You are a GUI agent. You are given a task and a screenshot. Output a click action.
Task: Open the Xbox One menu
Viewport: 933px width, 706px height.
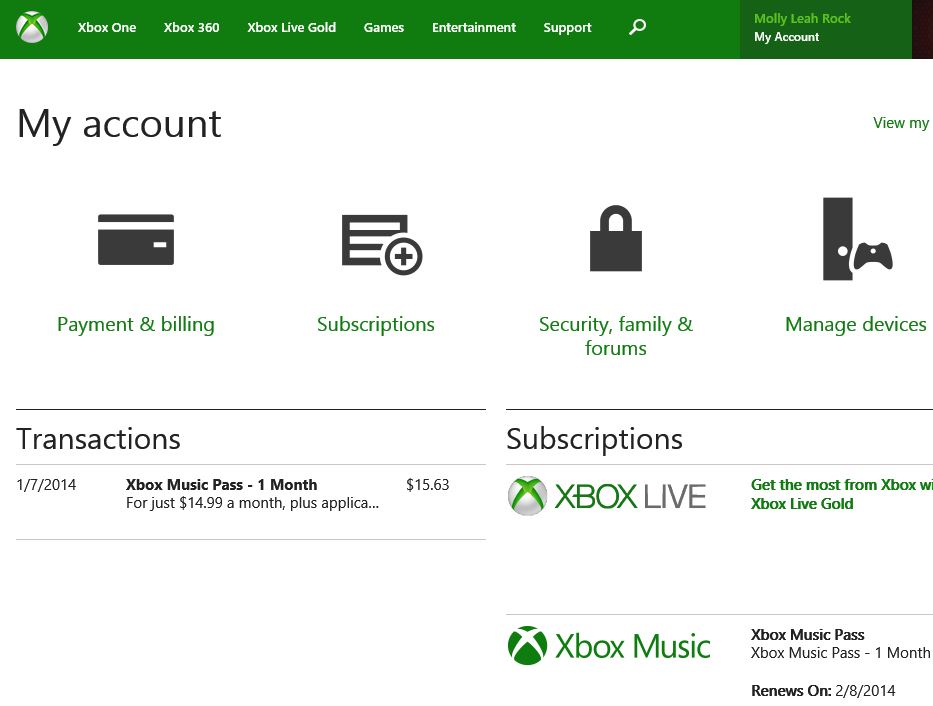click(x=107, y=27)
